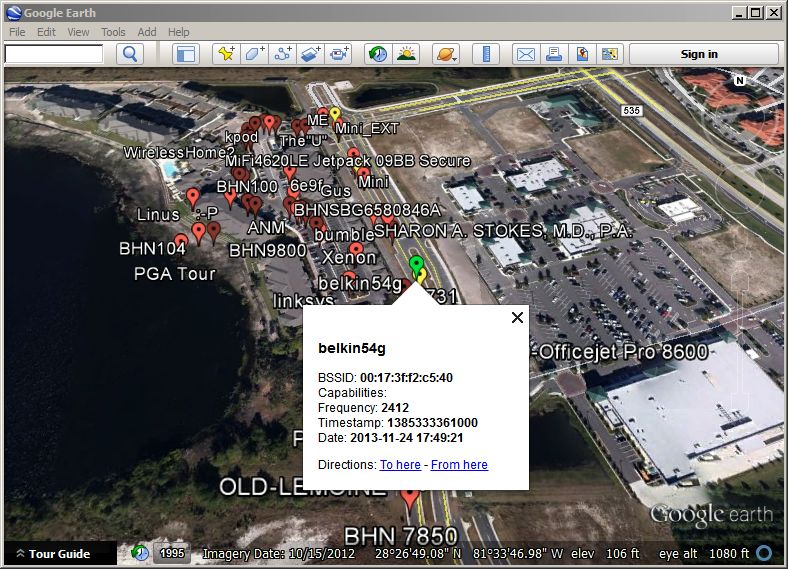Click the Frequency value 2412

point(395,408)
